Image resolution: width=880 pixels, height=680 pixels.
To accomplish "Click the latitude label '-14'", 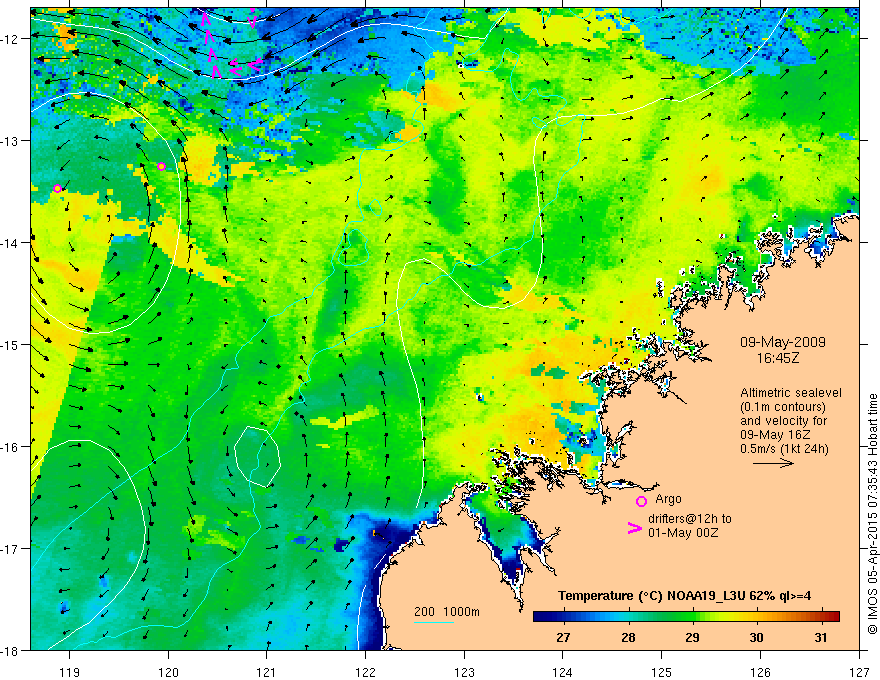I will (11, 243).
